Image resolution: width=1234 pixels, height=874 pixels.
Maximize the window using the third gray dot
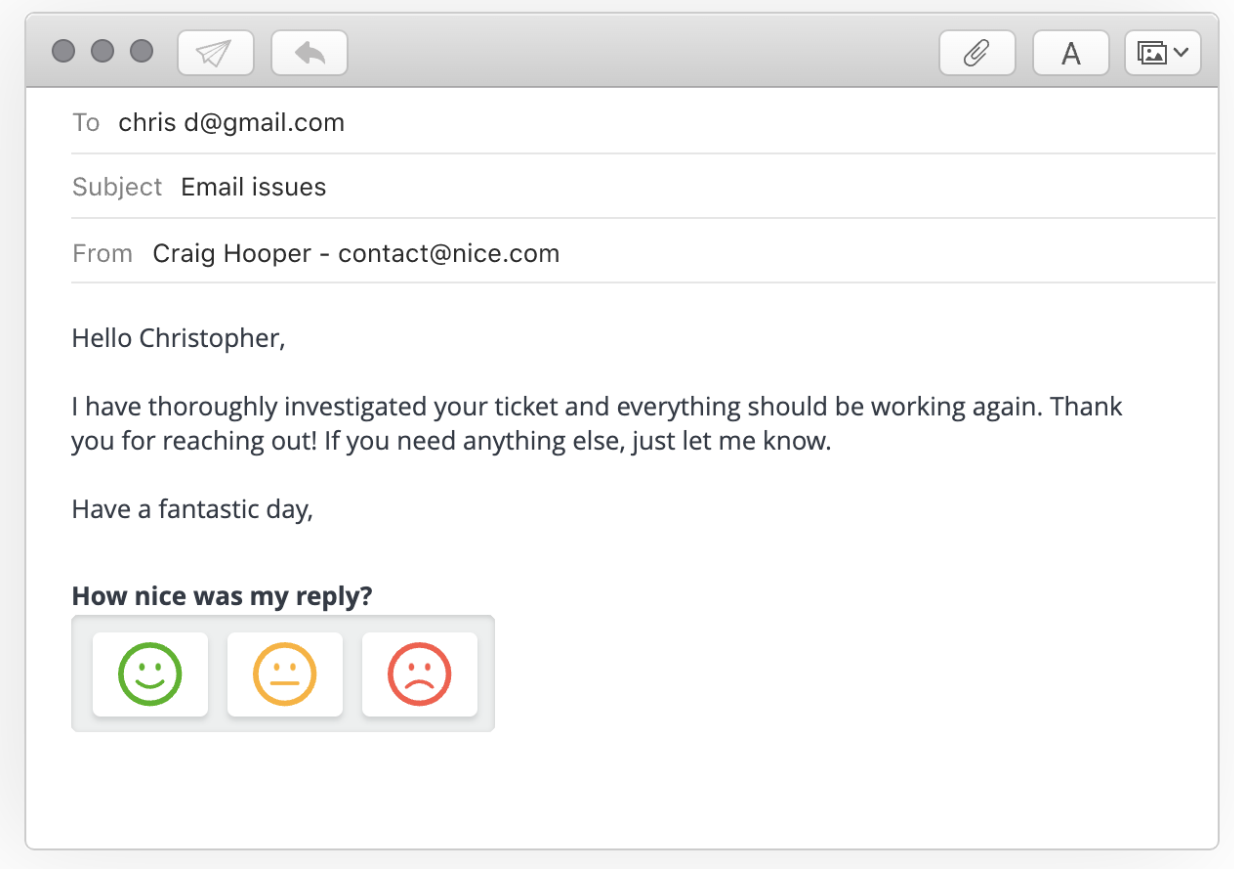pos(141,51)
